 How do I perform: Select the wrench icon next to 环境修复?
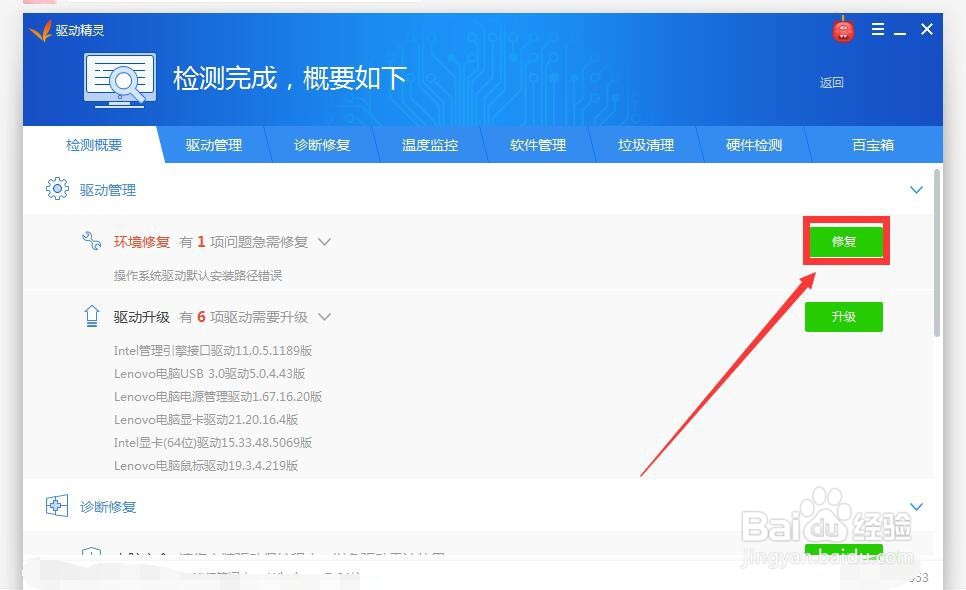(91, 240)
